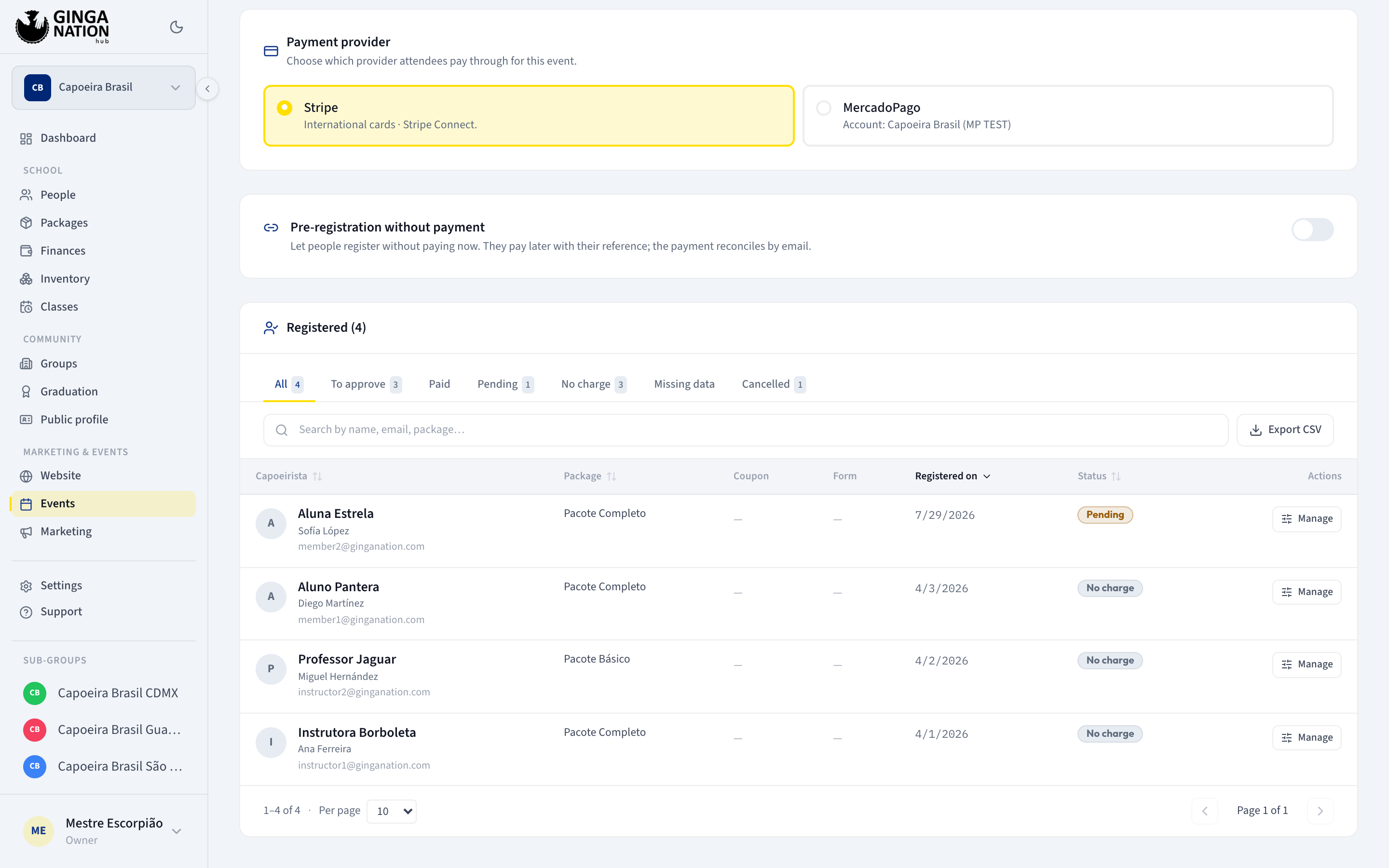Switch to Paid tab

tap(439, 384)
